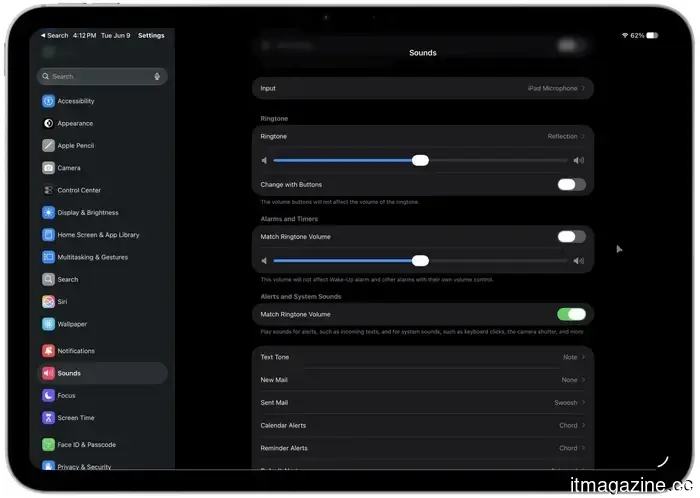Viewport: 700px width, 498px height.
Task: Click the Camera label in sidebar
Action: click(69, 168)
